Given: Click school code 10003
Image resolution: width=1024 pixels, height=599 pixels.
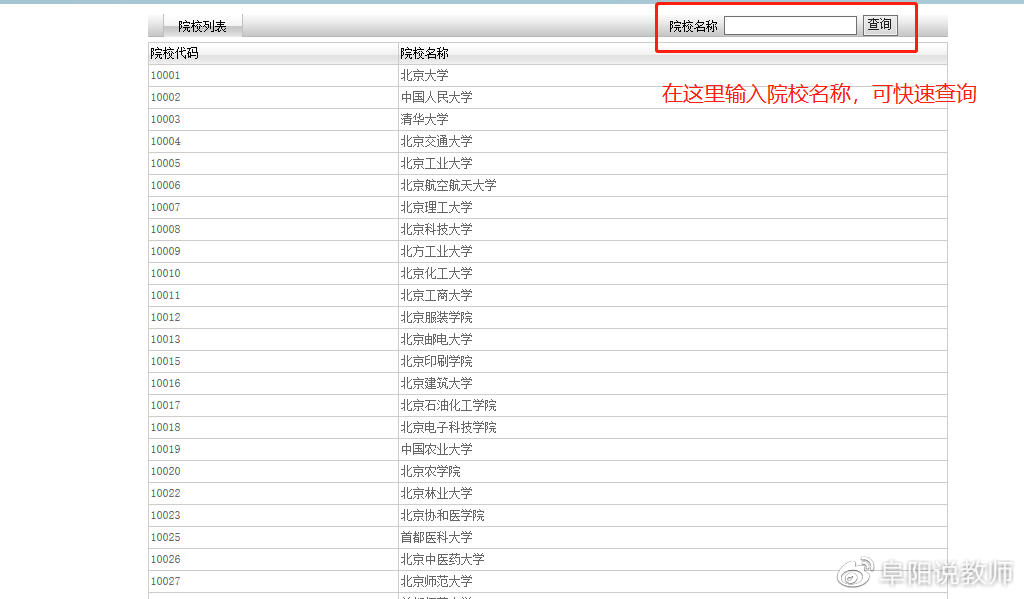Looking at the screenshot, I should click(x=165, y=120).
